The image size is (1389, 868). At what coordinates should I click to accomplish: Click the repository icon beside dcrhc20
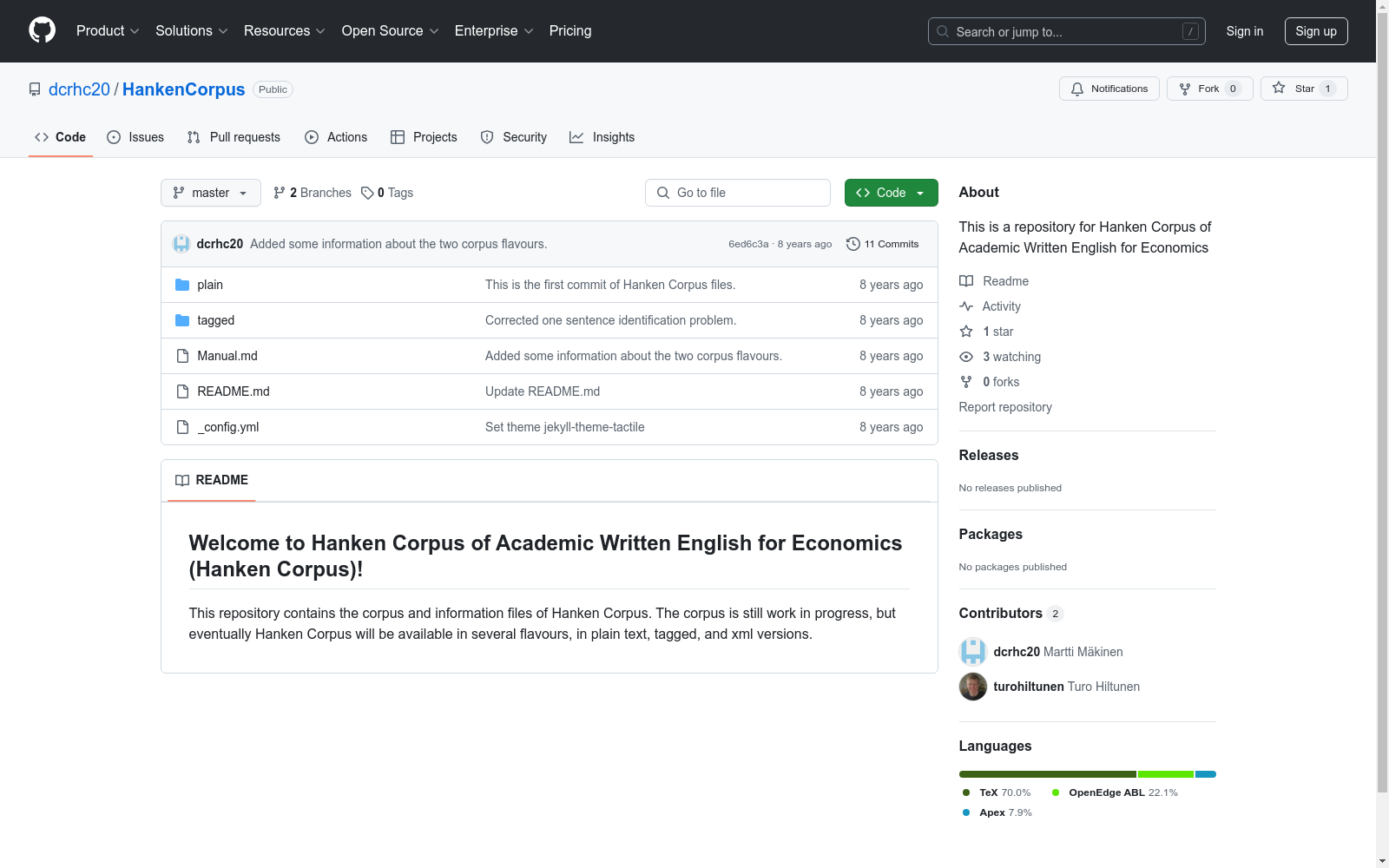(35, 89)
